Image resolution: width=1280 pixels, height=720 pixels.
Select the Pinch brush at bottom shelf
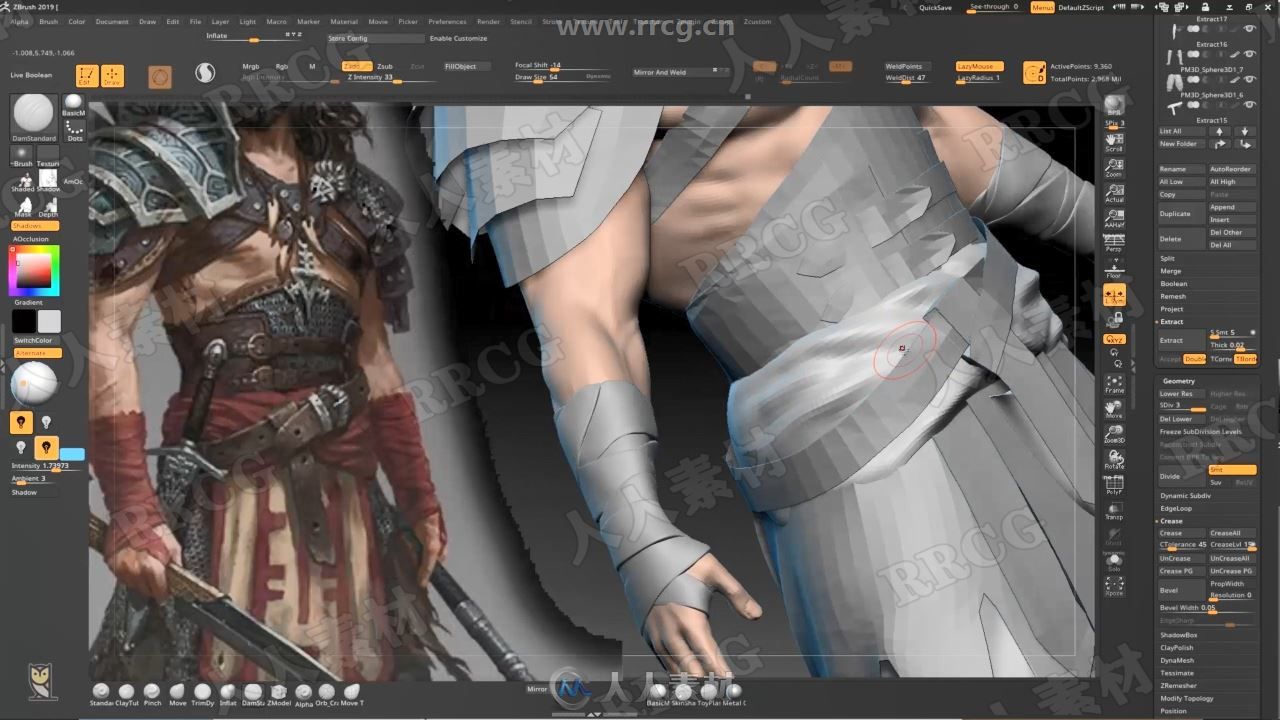click(x=152, y=694)
